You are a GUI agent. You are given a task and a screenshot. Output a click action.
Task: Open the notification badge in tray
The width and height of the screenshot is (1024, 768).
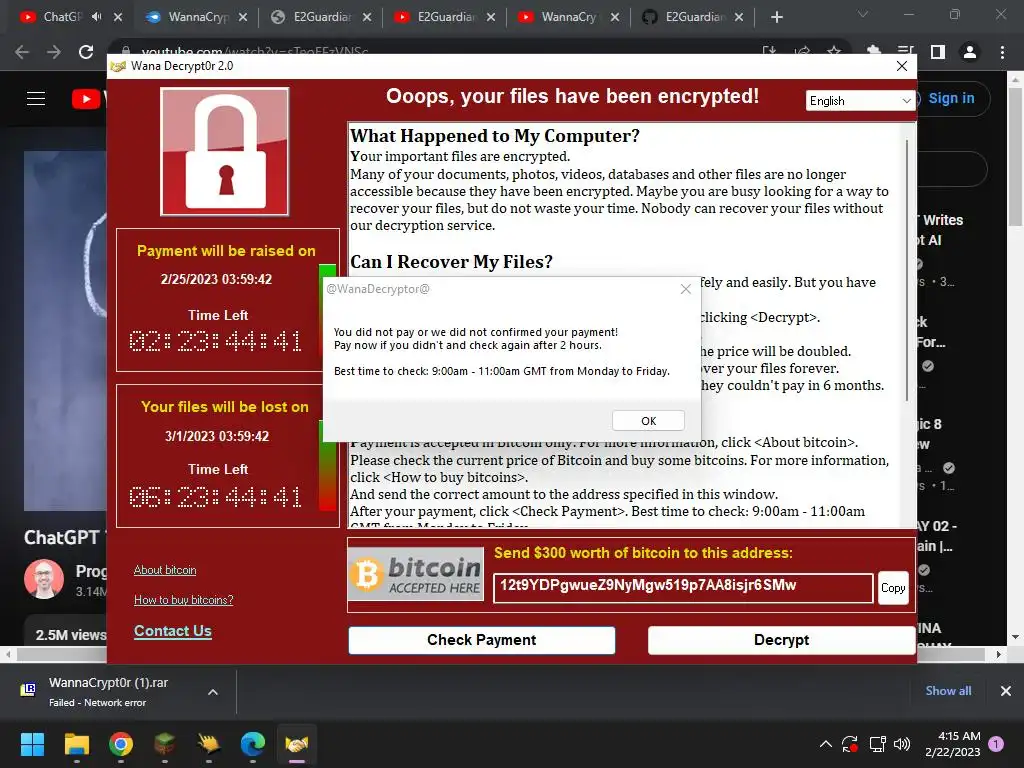click(996, 744)
